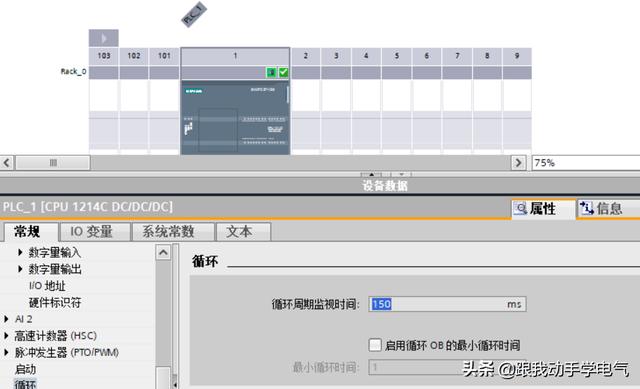Expand the 脉冲发生器 (PTO/PWM) node
640x389 pixels.
pos(6,353)
